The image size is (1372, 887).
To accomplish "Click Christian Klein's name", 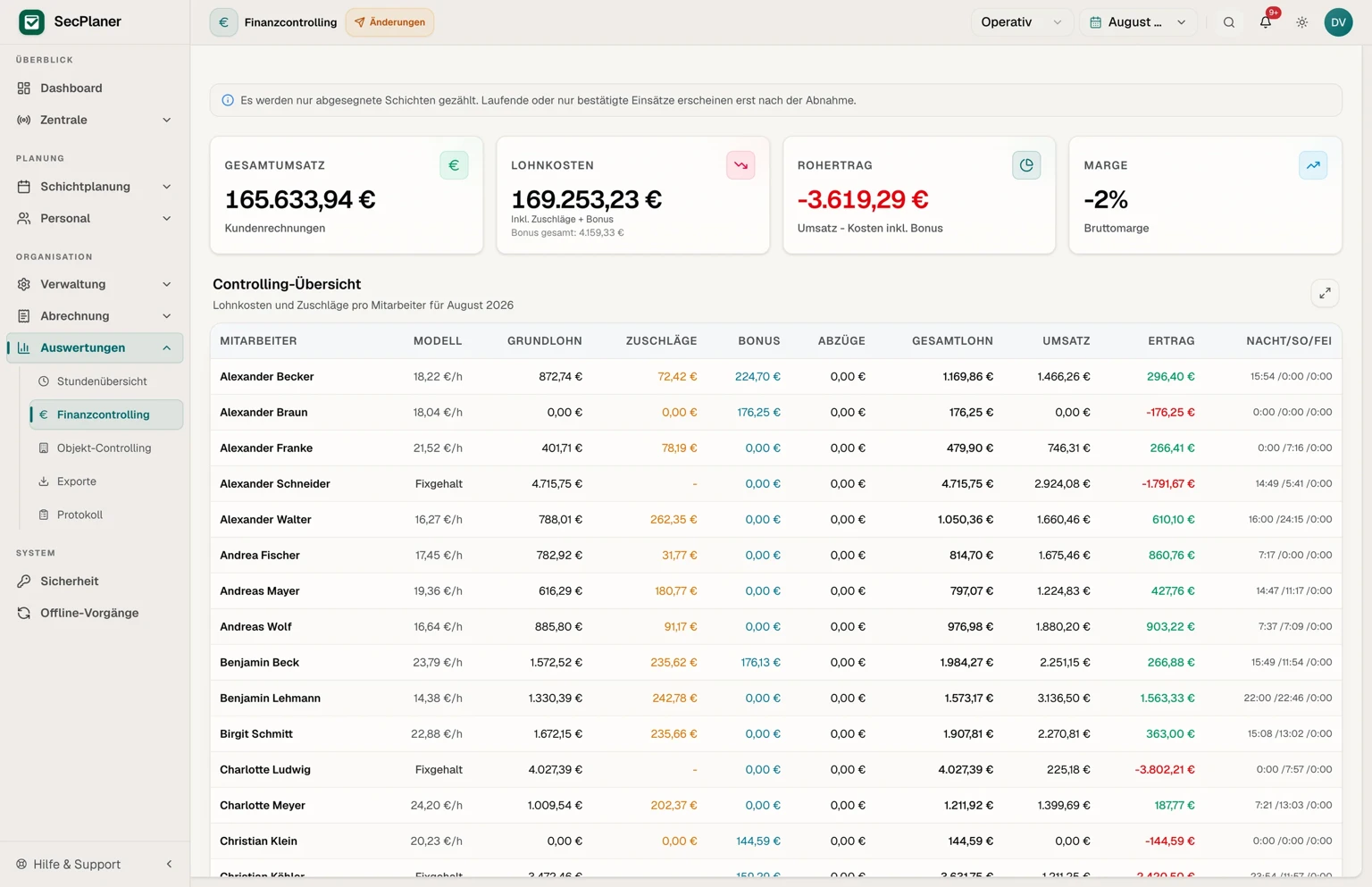I will click(258, 841).
